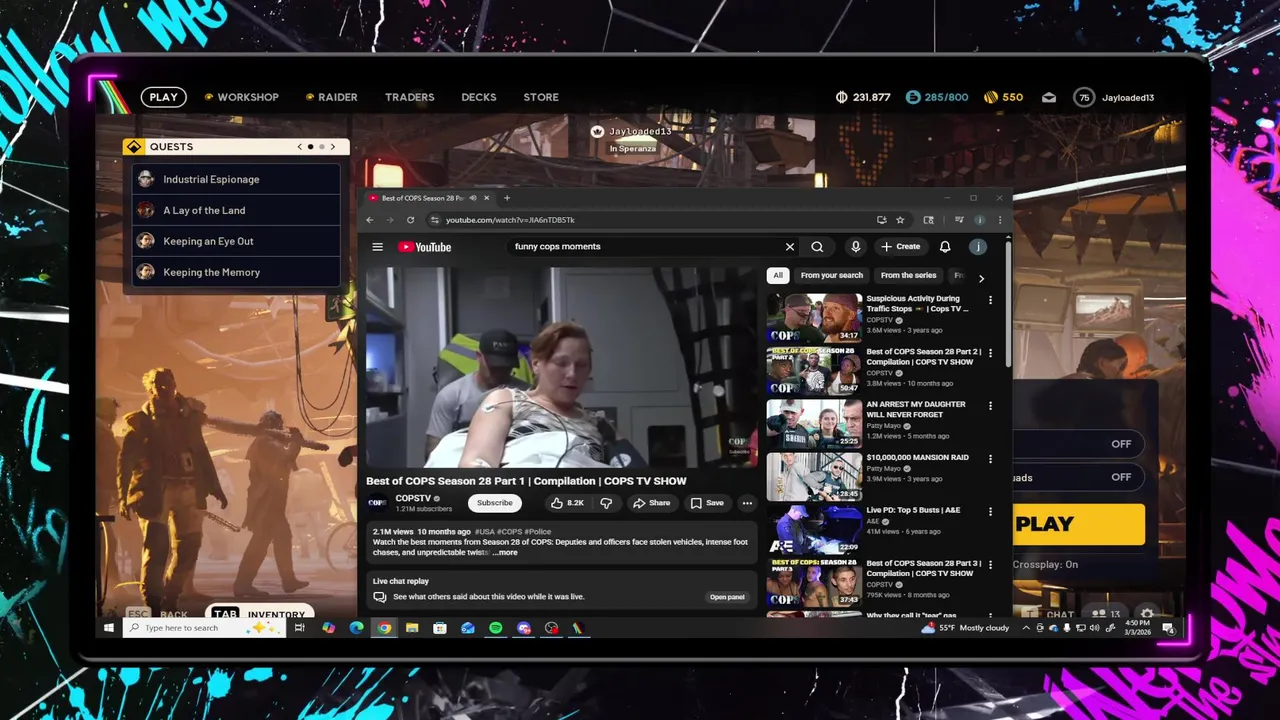Click the YouTube search magnifier button
The image size is (1280, 720).
tap(817, 247)
